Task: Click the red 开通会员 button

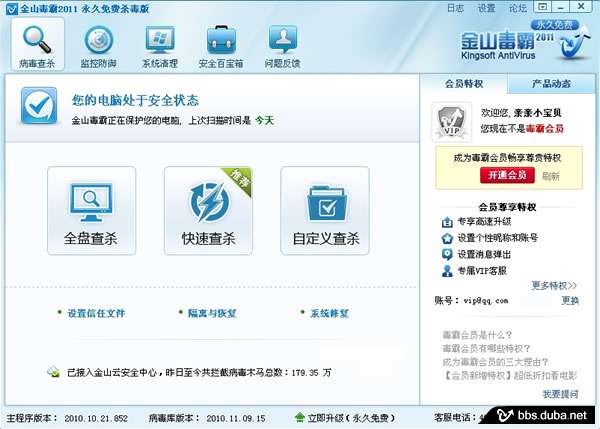Action: (507, 175)
